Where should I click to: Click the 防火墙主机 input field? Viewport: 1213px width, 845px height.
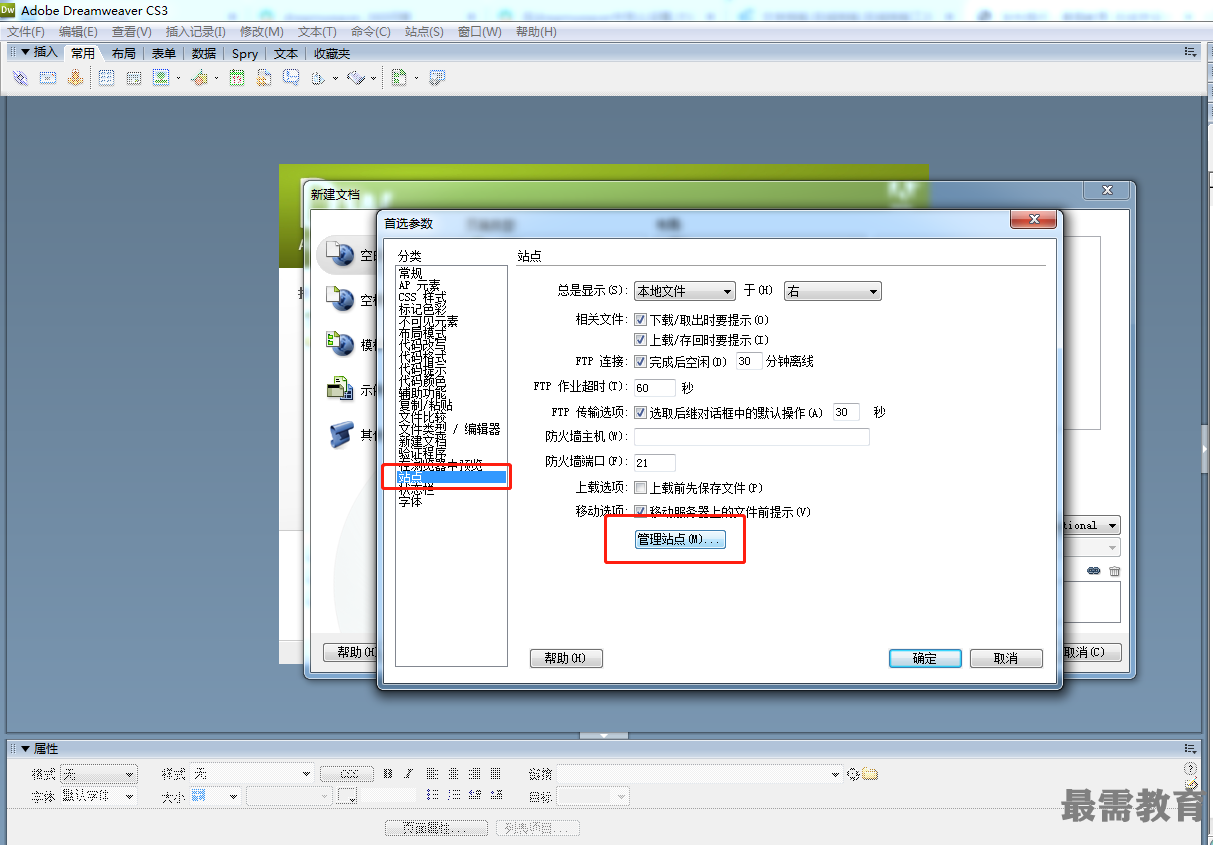pyautogui.click(x=752, y=437)
